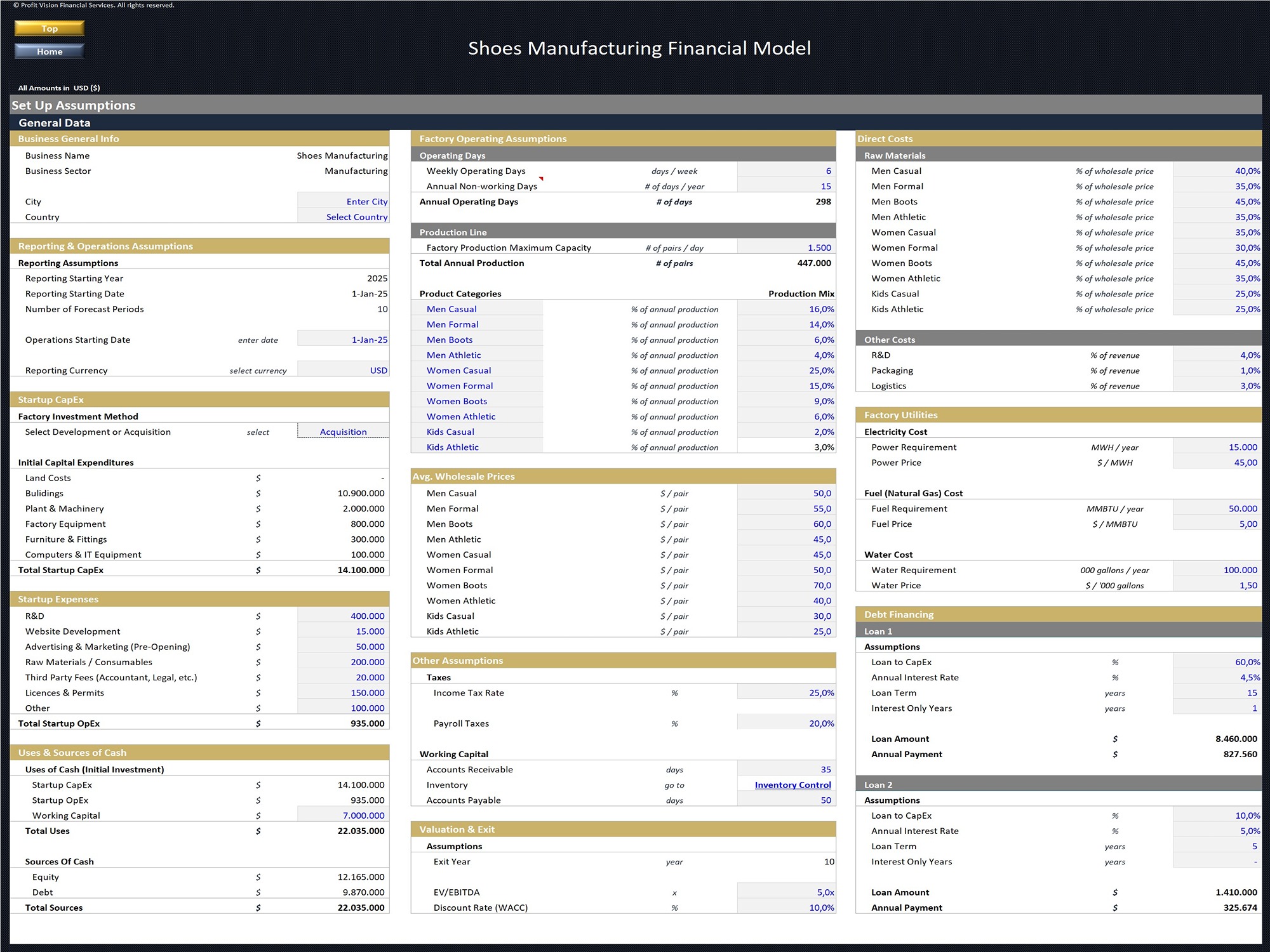Click the Home navigation button
This screenshot has height=952, width=1270.
point(49,51)
